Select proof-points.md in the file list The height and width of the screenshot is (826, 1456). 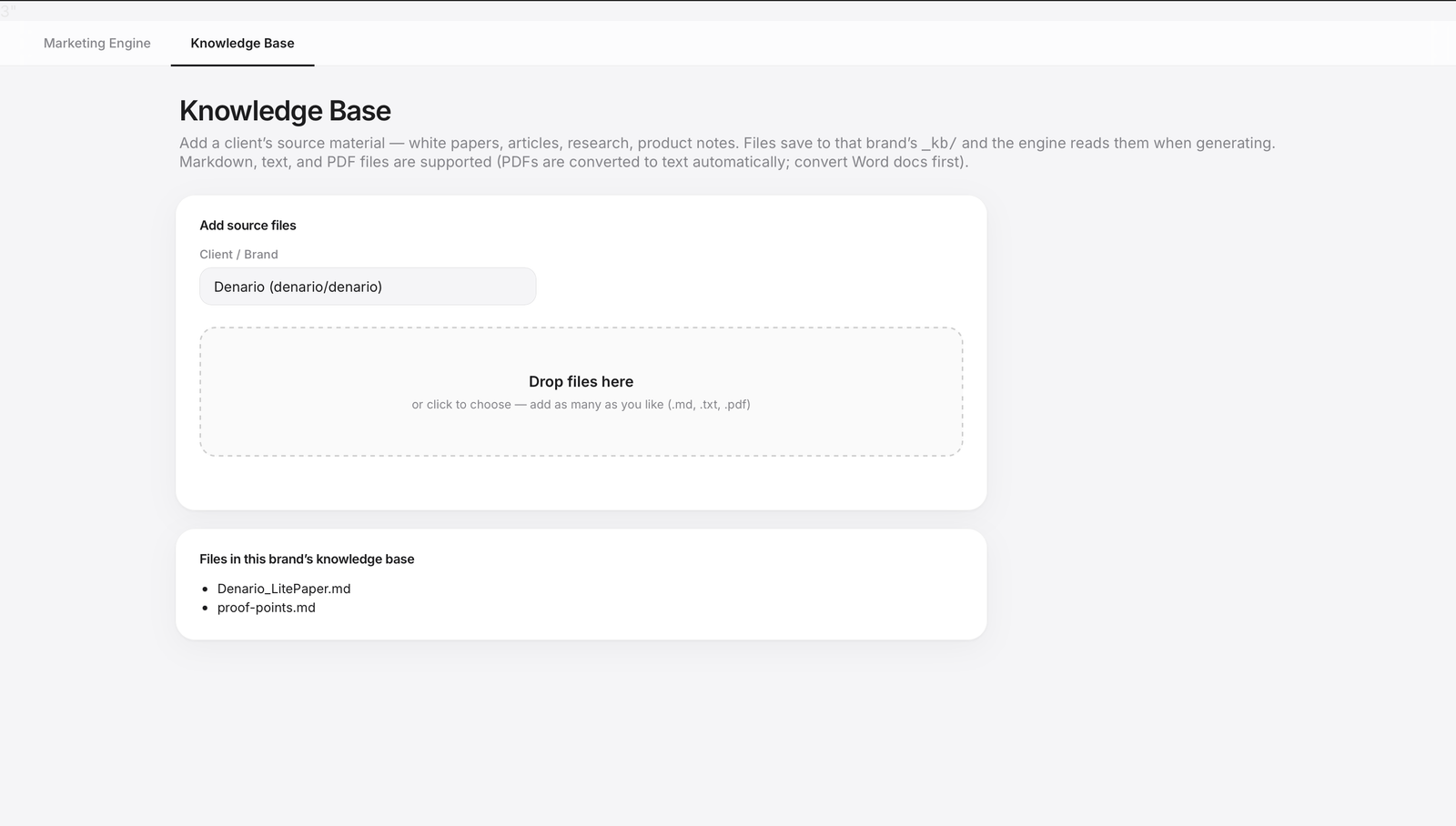tap(267, 608)
